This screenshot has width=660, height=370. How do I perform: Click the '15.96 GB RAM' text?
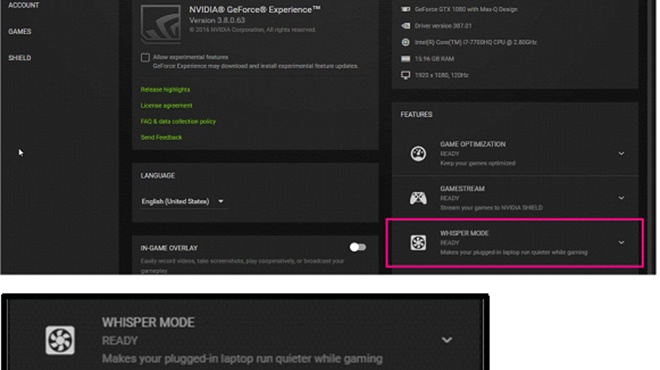point(434,59)
